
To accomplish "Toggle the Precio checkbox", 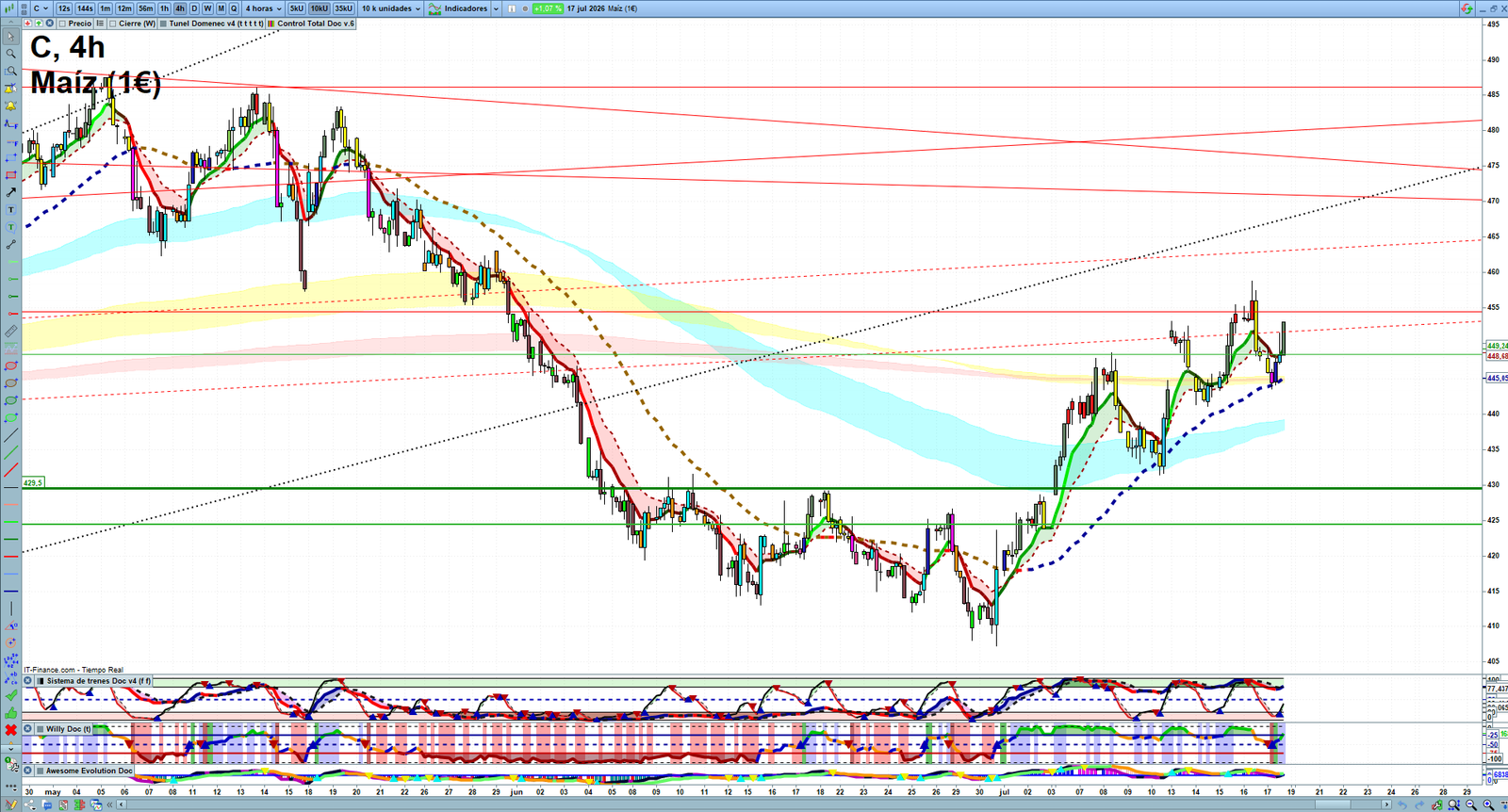I will [62, 24].
